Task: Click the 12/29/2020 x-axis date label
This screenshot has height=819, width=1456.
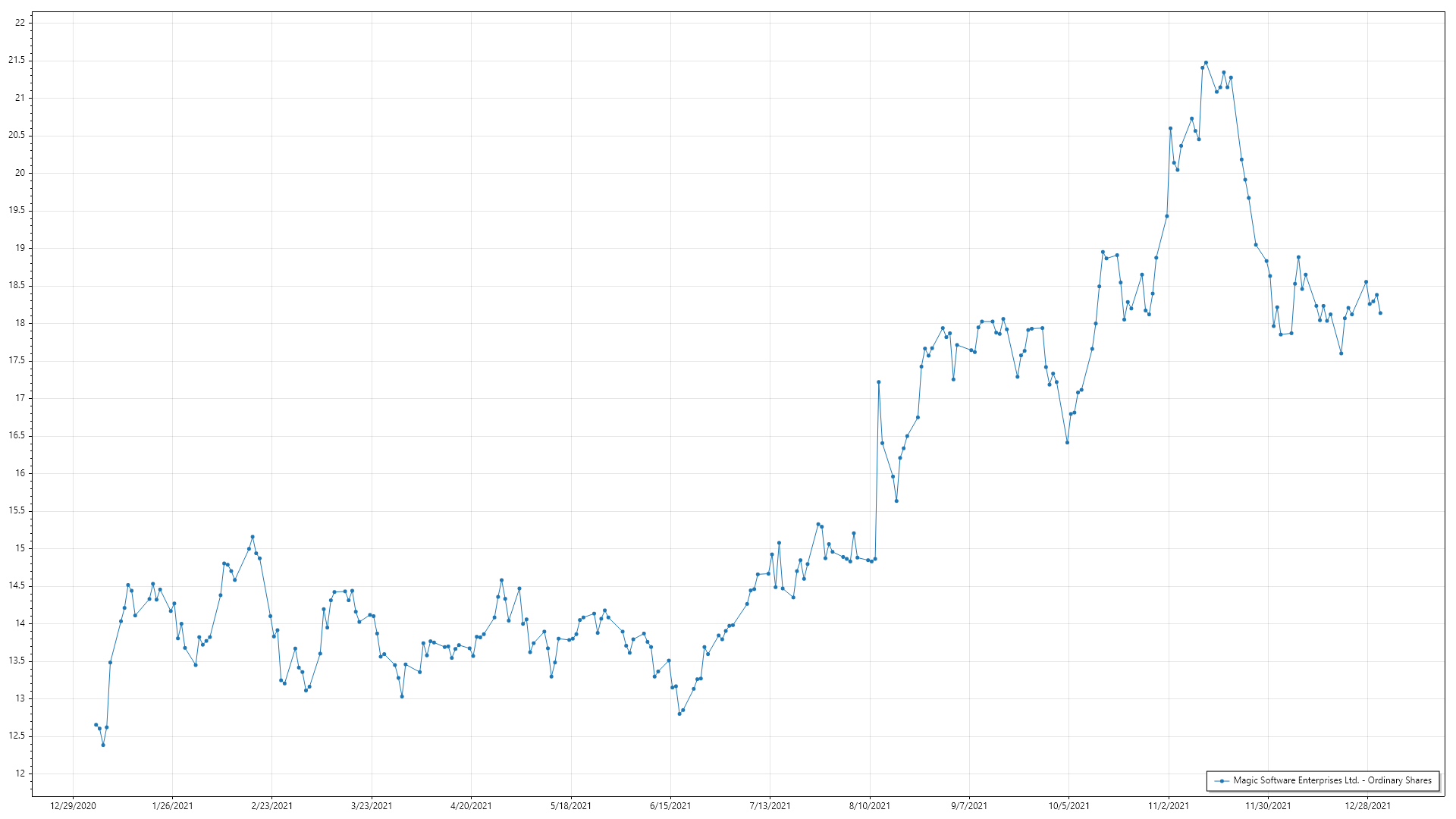Action: (73, 805)
